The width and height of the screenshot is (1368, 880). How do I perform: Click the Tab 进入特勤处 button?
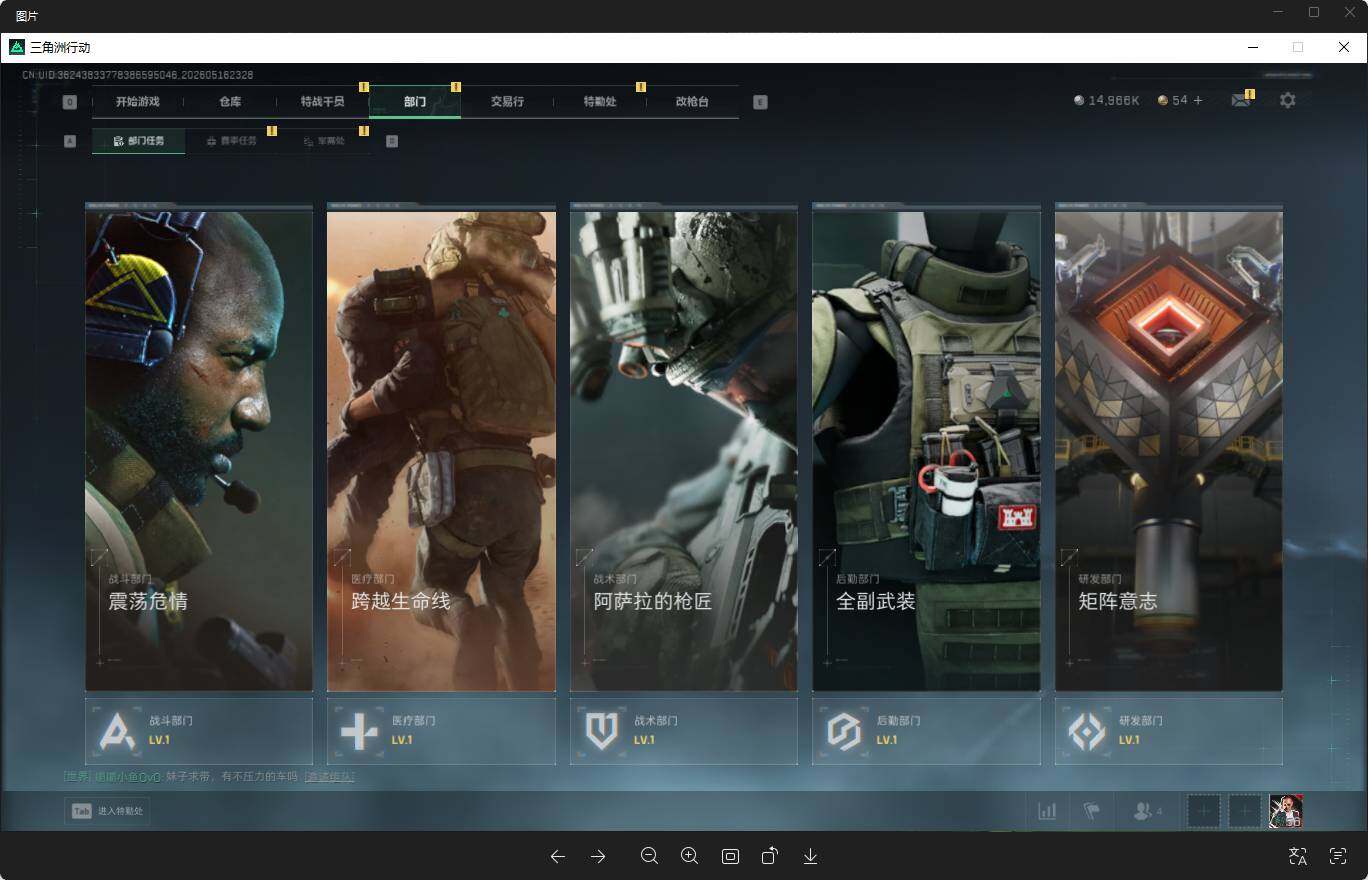click(108, 811)
